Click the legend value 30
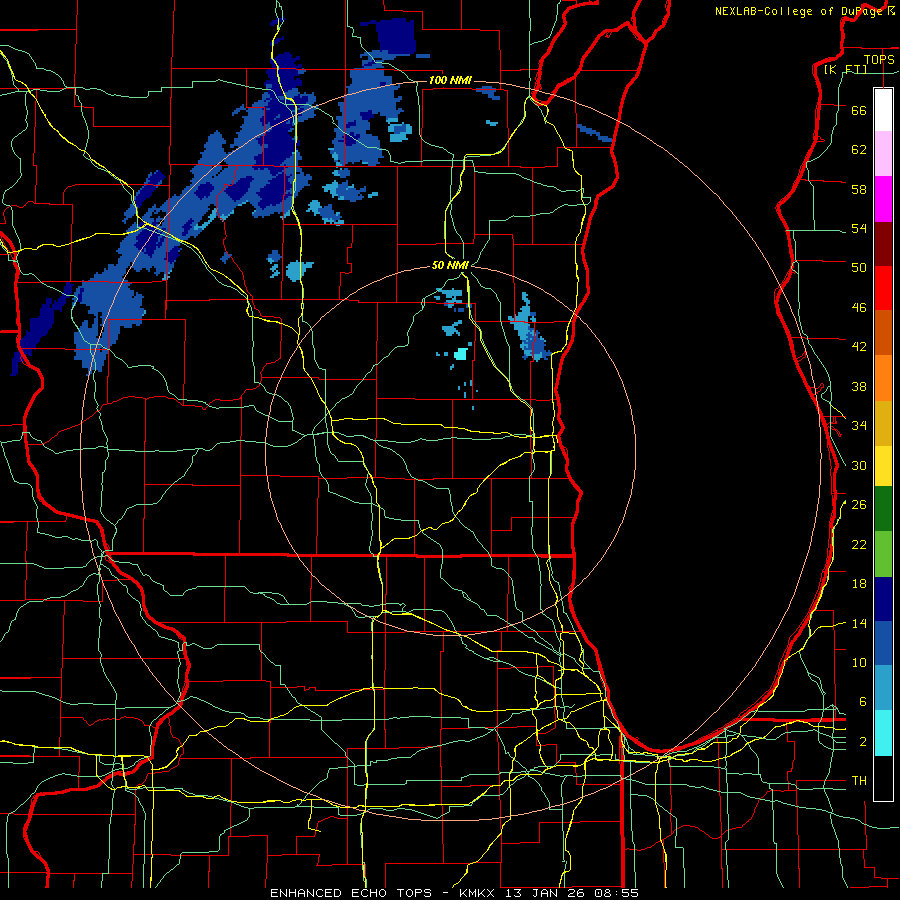The image size is (900, 900). click(x=859, y=465)
